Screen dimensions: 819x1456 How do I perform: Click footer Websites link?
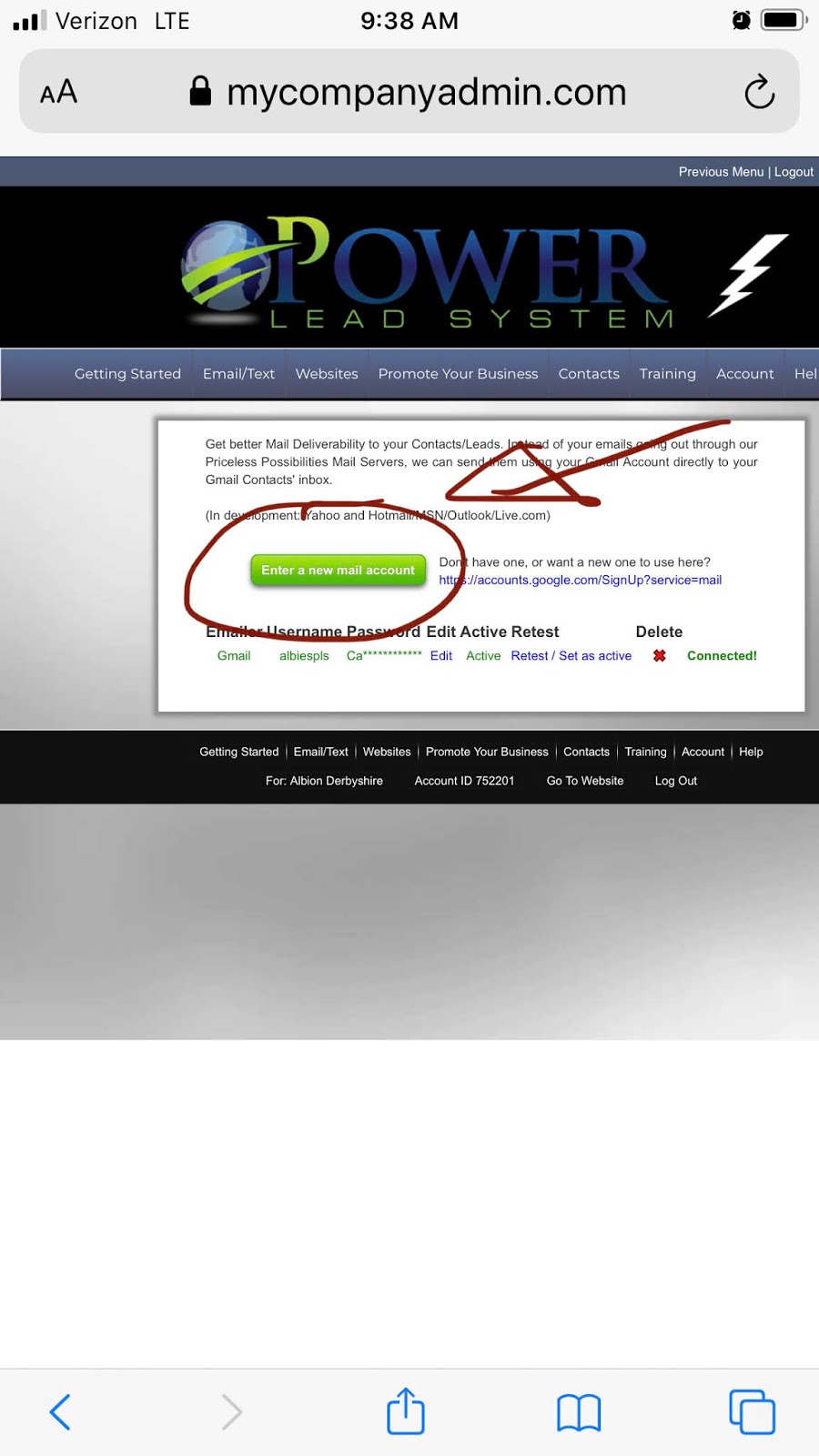point(387,752)
